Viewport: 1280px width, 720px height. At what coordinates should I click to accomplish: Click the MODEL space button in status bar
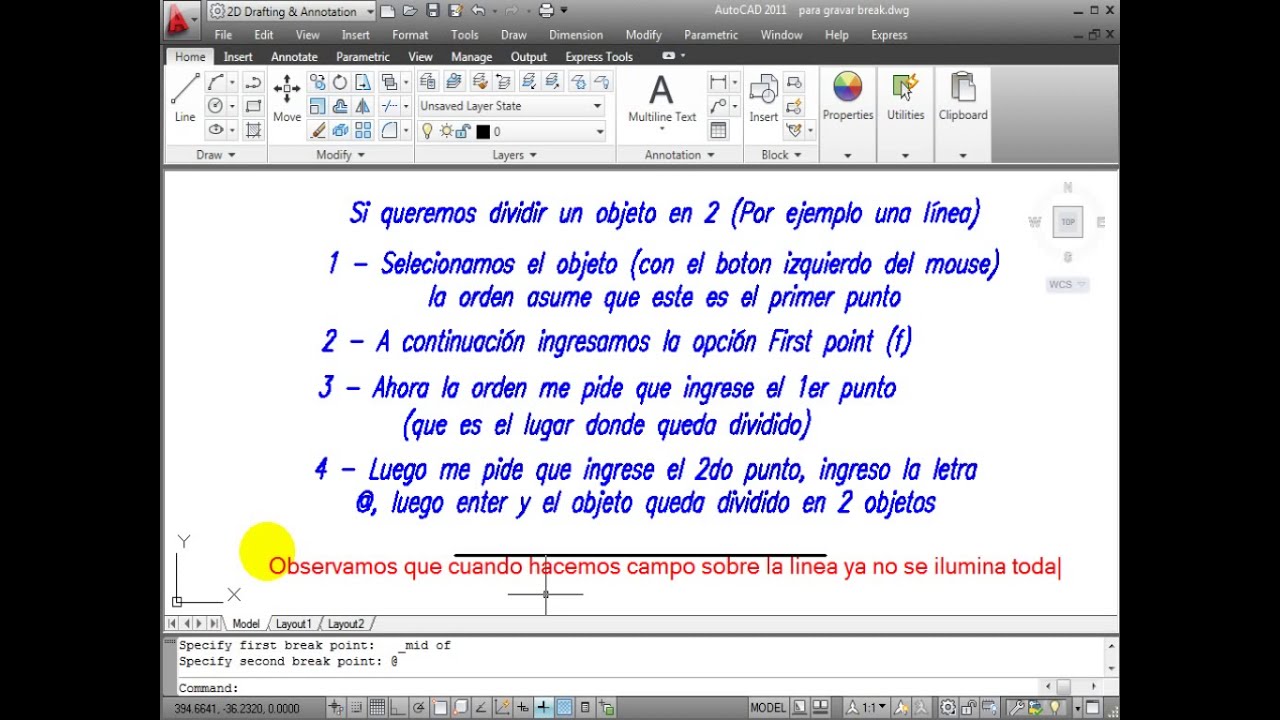[768, 708]
